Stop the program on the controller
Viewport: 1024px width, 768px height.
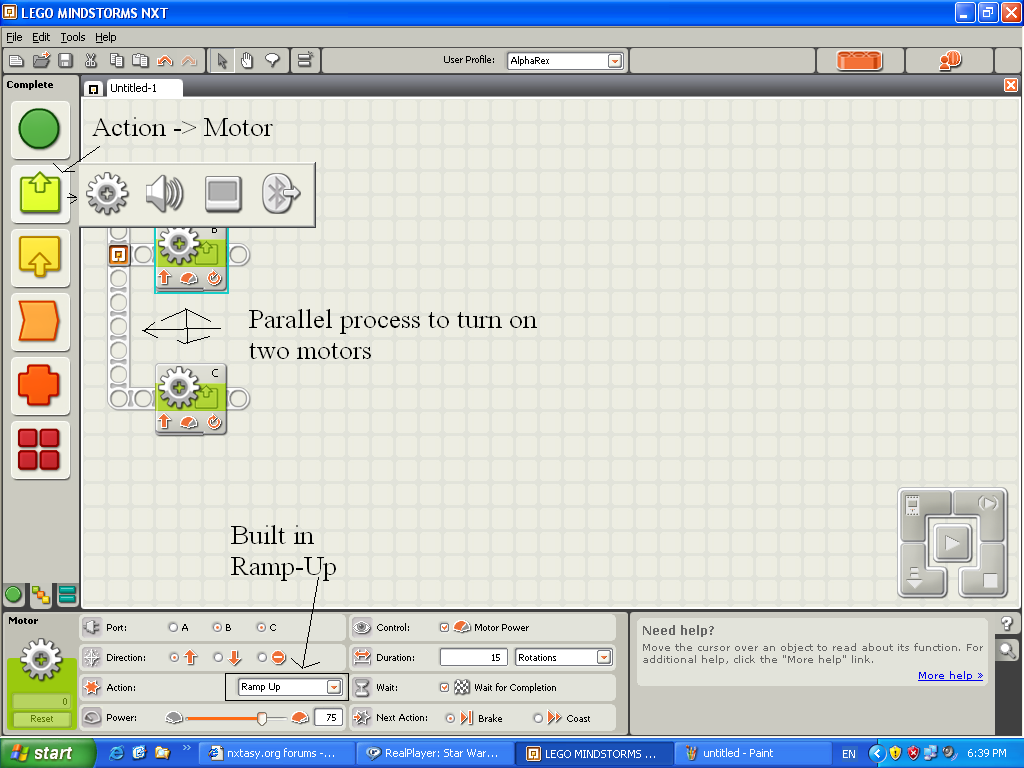coord(982,575)
